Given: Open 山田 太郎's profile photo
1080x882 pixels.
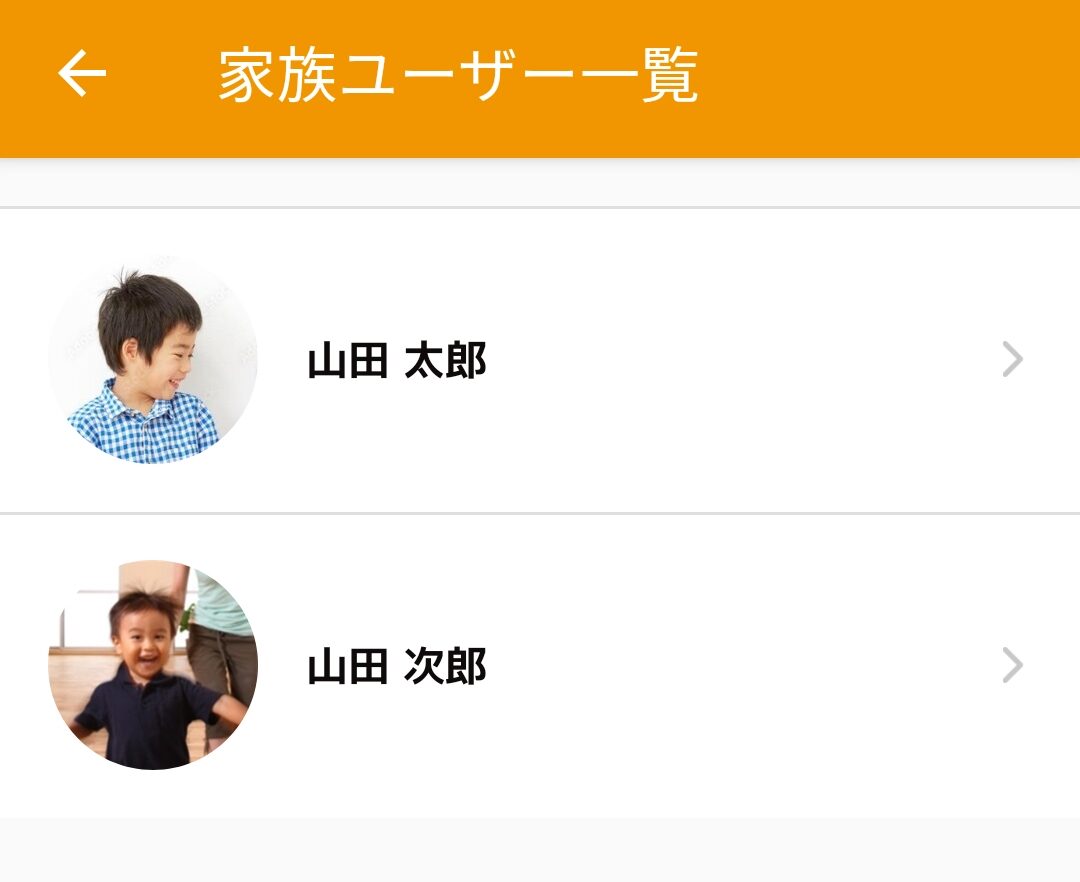Looking at the screenshot, I should click(x=153, y=359).
